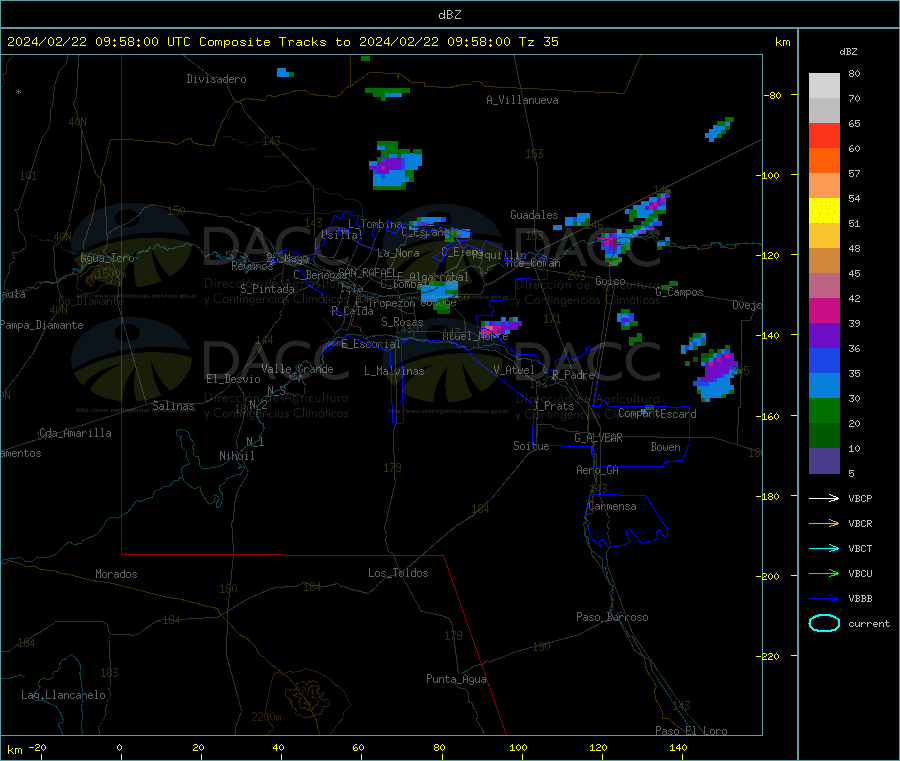Screen dimensions: 900x761
Task: Click the Guico label
Action: 610,281
